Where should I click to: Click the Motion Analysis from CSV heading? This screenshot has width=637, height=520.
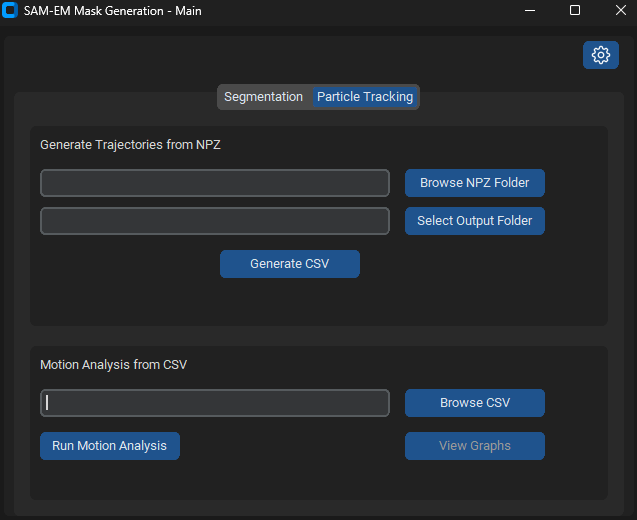(x=113, y=365)
